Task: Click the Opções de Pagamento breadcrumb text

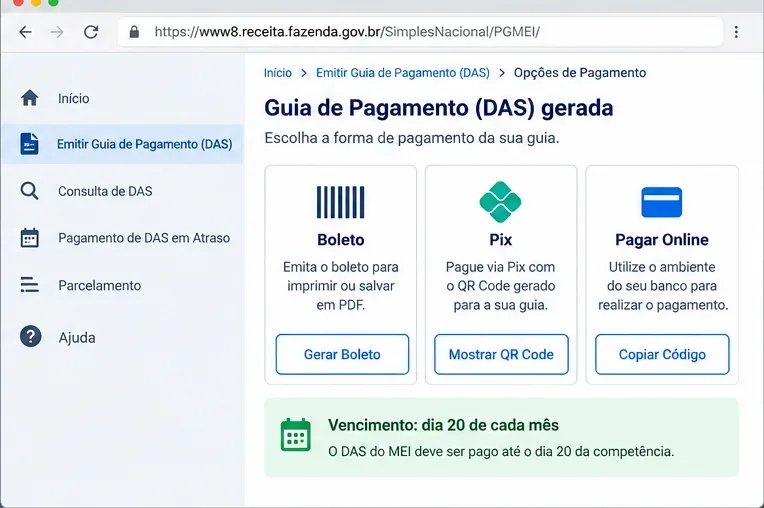Action: pyautogui.click(x=580, y=73)
